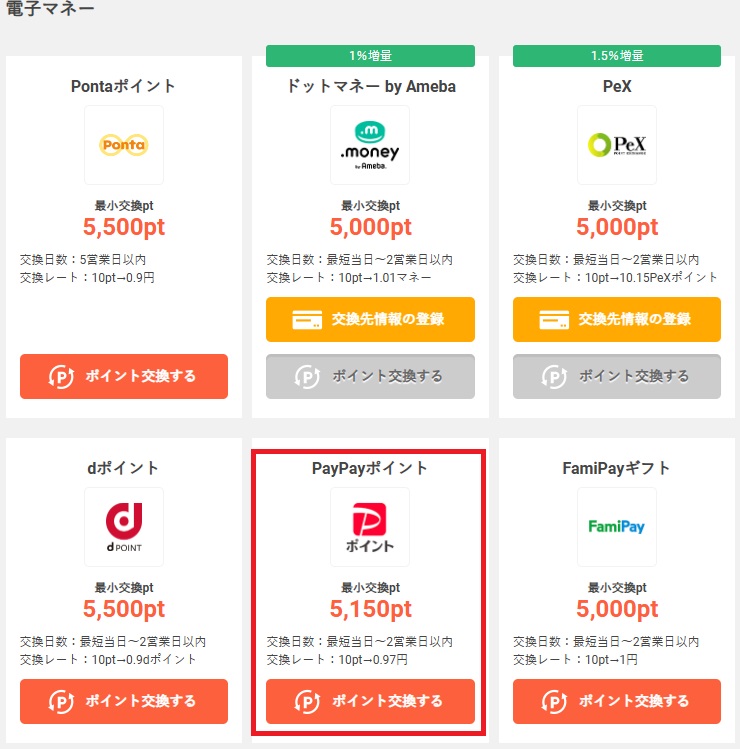Image resolution: width=740 pixels, height=749 pixels.
Task: Click the 1%増量 green banner
Action: tap(370, 56)
